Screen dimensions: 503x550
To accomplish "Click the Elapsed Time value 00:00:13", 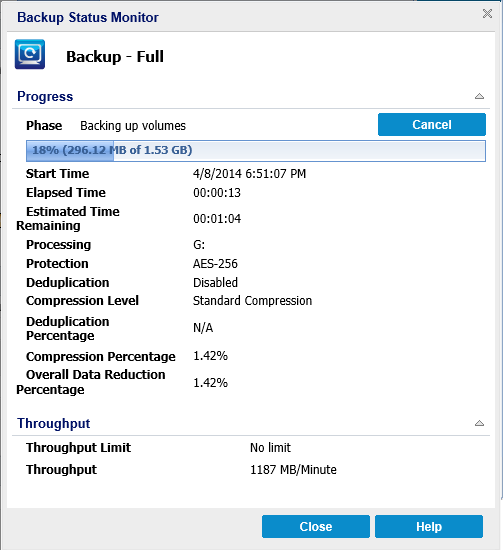I will [x=217, y=193].
